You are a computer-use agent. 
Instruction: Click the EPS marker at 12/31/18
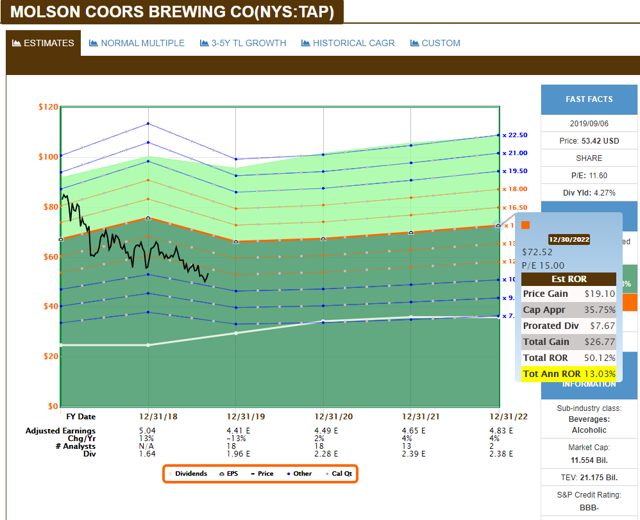pyautogui.click(x=148, y=218)
